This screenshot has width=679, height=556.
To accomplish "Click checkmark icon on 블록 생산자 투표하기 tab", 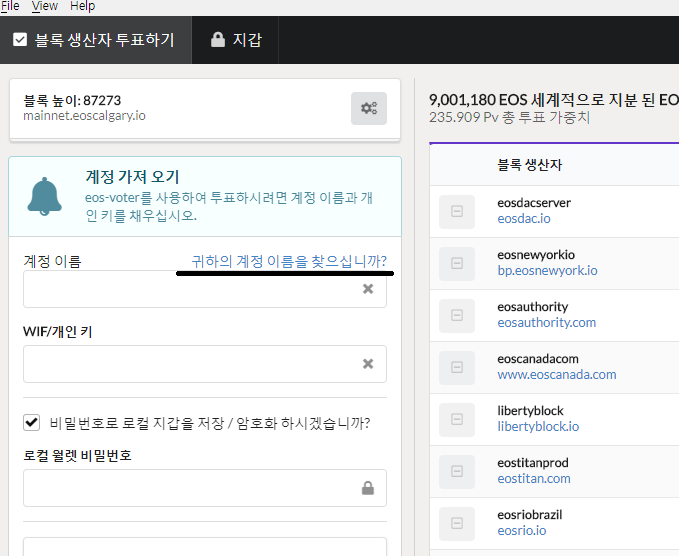I will coord(20,39).
